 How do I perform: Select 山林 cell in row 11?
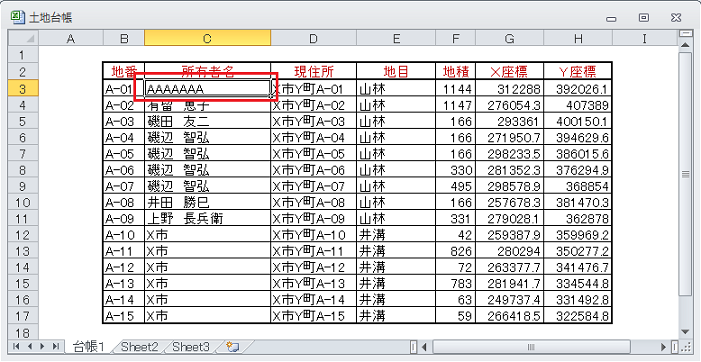click(396, 219)
